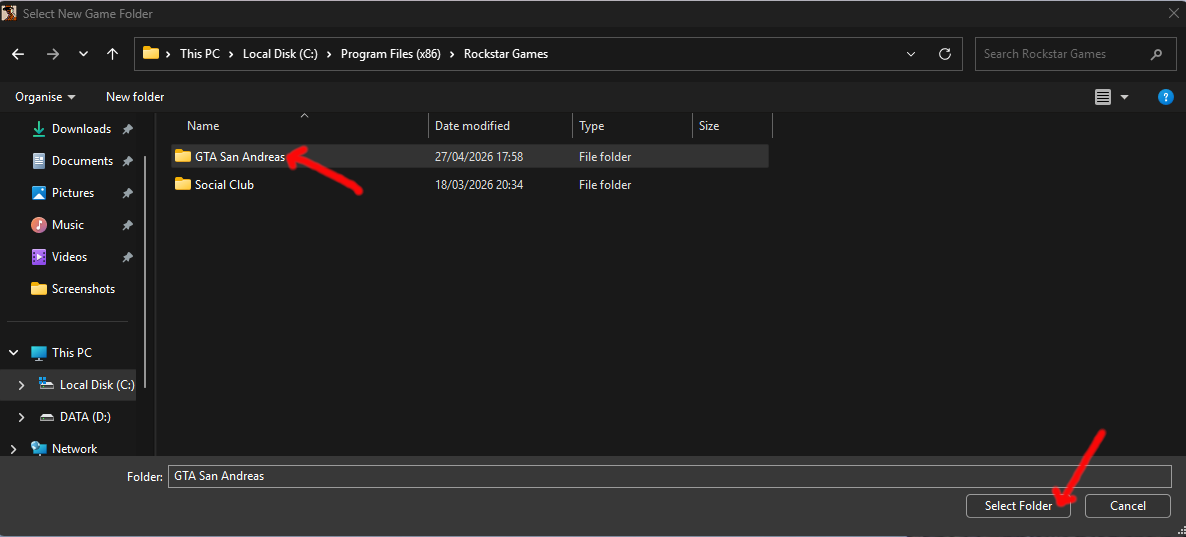
Task: Open the address bar history dropdown
Action: click(912, 54)
